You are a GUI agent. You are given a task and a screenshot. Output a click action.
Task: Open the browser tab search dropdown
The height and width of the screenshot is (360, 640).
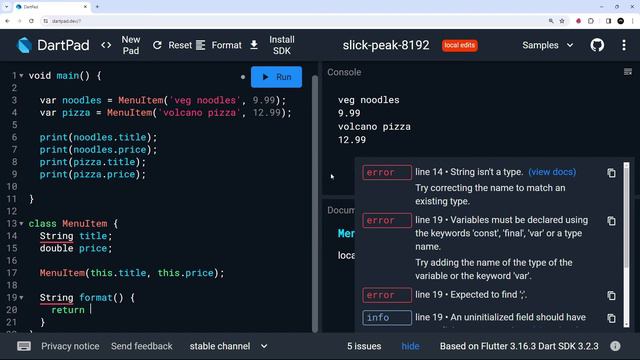[x=6, y=7]
